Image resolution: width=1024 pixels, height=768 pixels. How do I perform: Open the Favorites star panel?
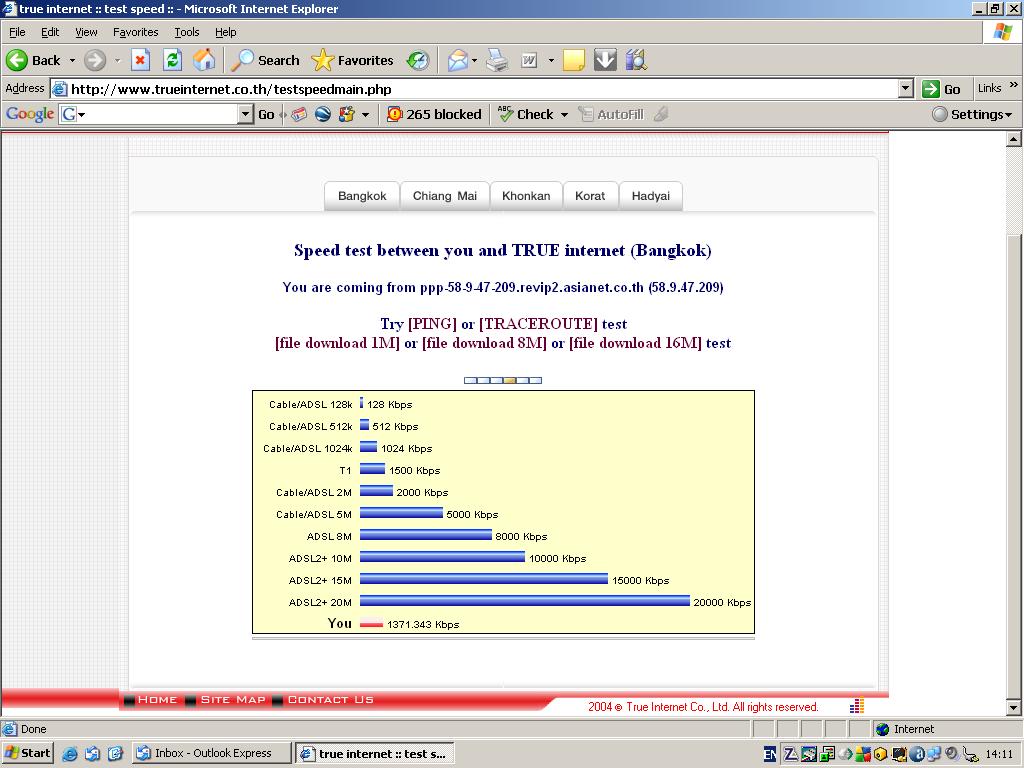[353, 61]
